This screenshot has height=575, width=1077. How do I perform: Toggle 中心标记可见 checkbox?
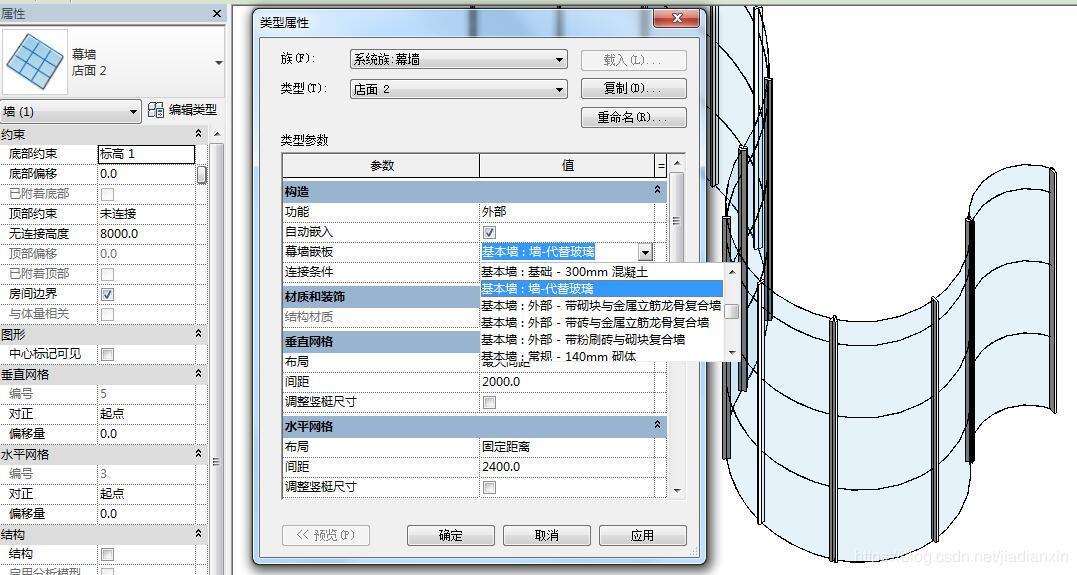107,354
